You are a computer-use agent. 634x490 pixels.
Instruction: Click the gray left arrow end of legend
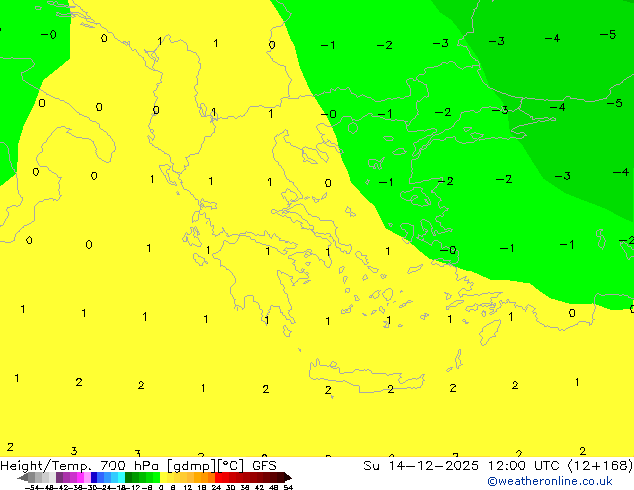(x=23, y=477)
